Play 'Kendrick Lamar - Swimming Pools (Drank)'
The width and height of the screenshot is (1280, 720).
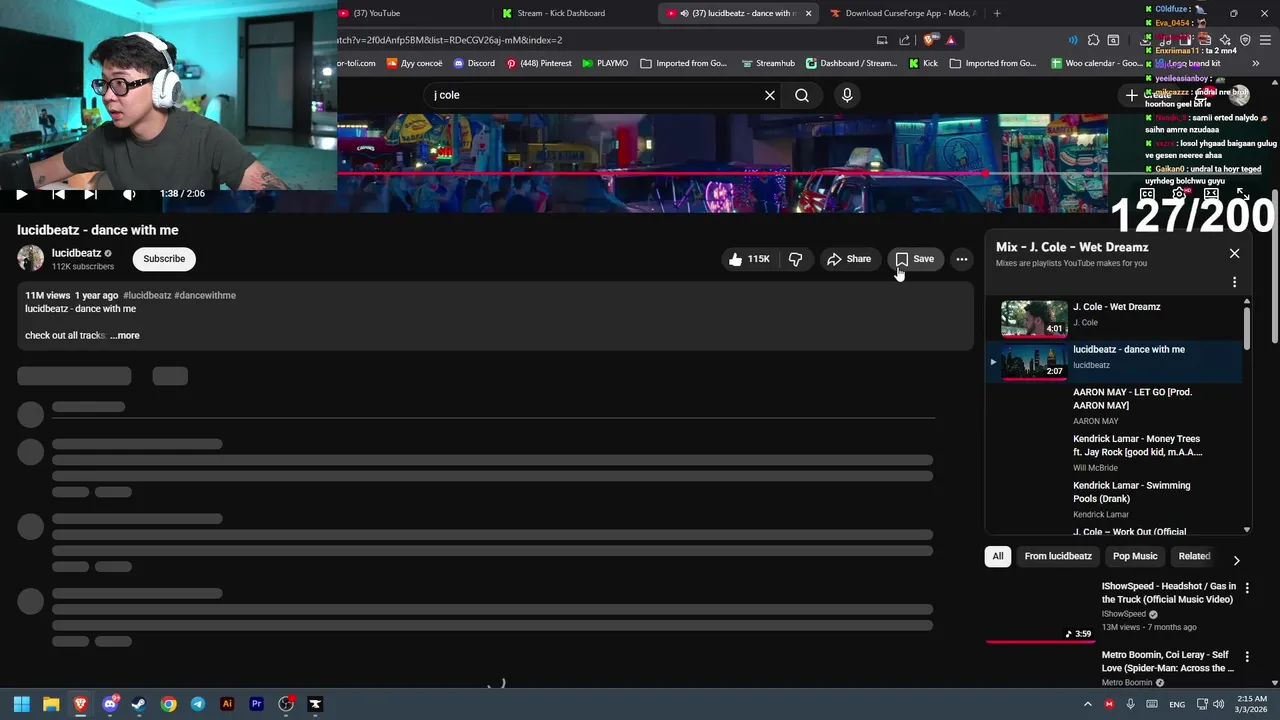(1116, 501)
